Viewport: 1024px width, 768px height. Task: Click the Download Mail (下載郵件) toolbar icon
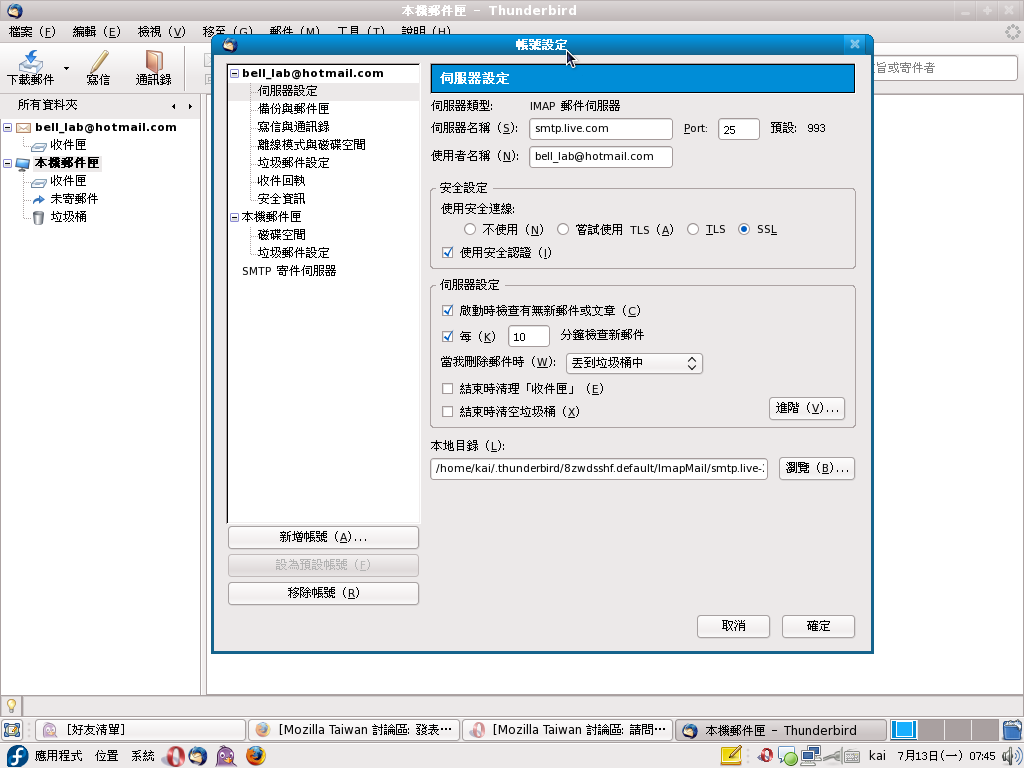pos(30,61)
